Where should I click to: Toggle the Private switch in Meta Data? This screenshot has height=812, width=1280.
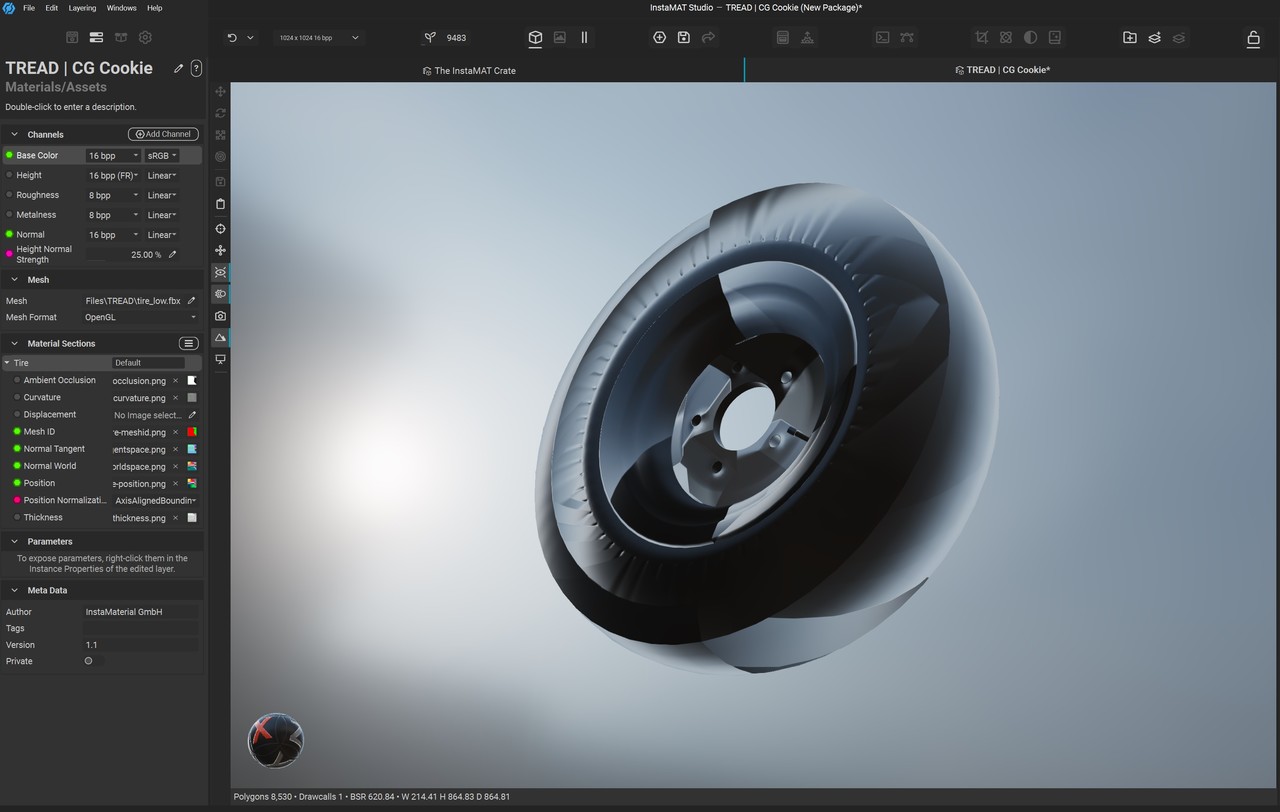click(x=89, y=661)
